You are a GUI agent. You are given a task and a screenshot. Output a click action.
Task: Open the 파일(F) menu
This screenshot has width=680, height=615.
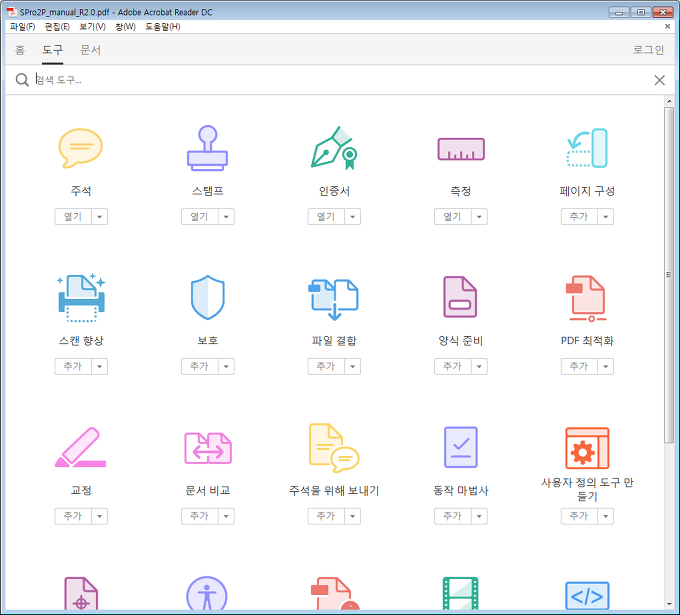[x=22, y=26]
